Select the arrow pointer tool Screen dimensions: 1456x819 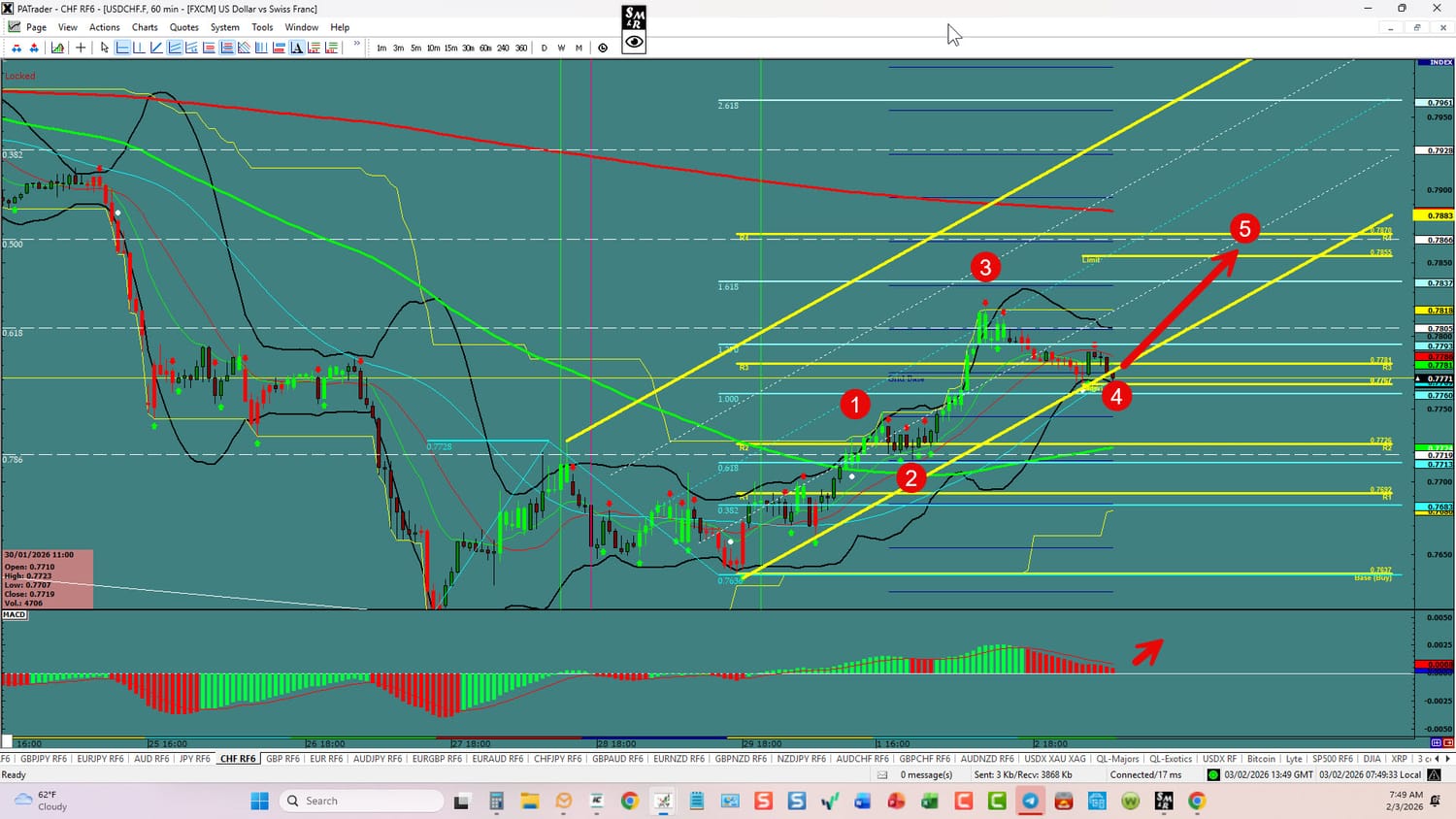point(105,48)
